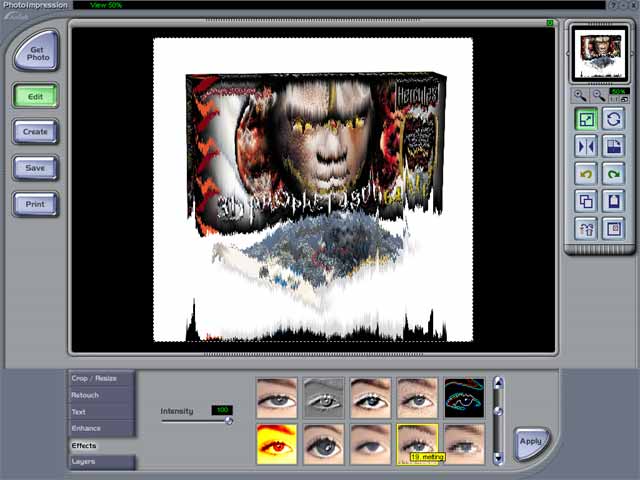This screenshot has height=480, width=640.
Task: Select the neon outline eye effect thumbnail
Action: 464,398
